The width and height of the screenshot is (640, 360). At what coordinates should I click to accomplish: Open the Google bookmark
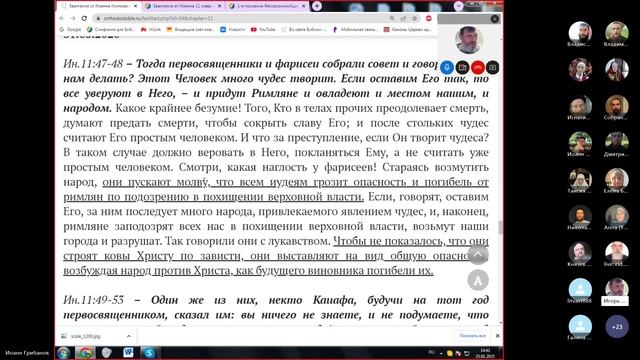[70, 29]
